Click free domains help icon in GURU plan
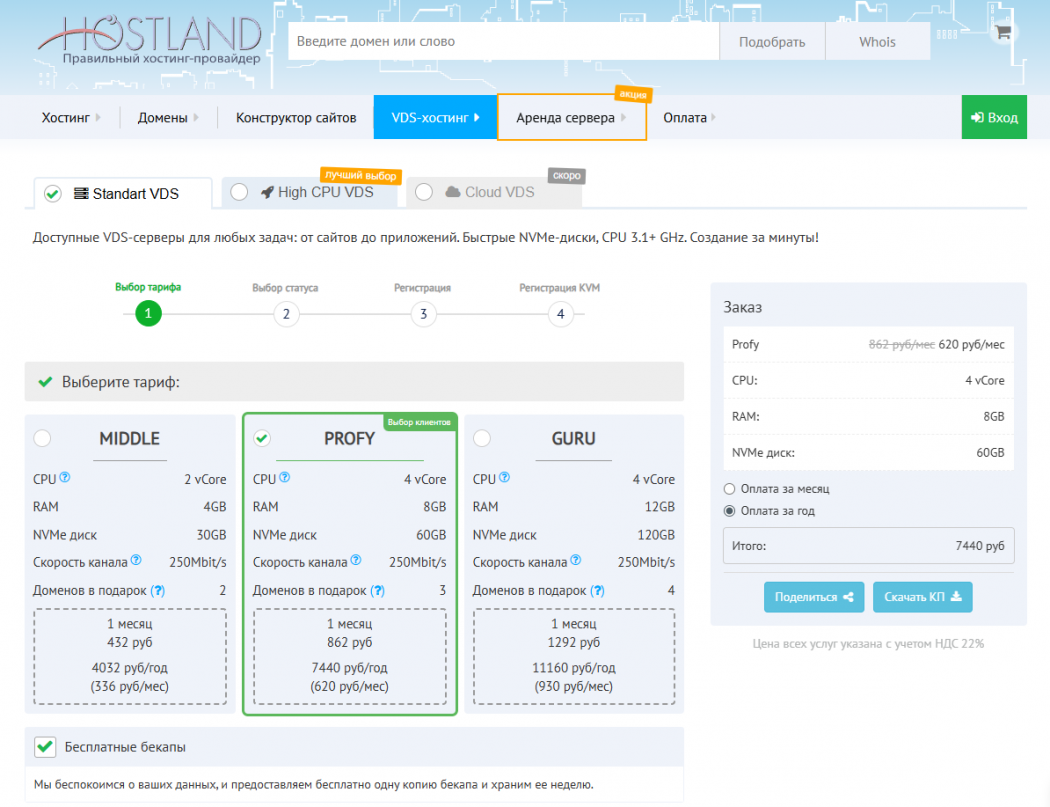Viewport: 1050px width, 807px height. point(597,591)
